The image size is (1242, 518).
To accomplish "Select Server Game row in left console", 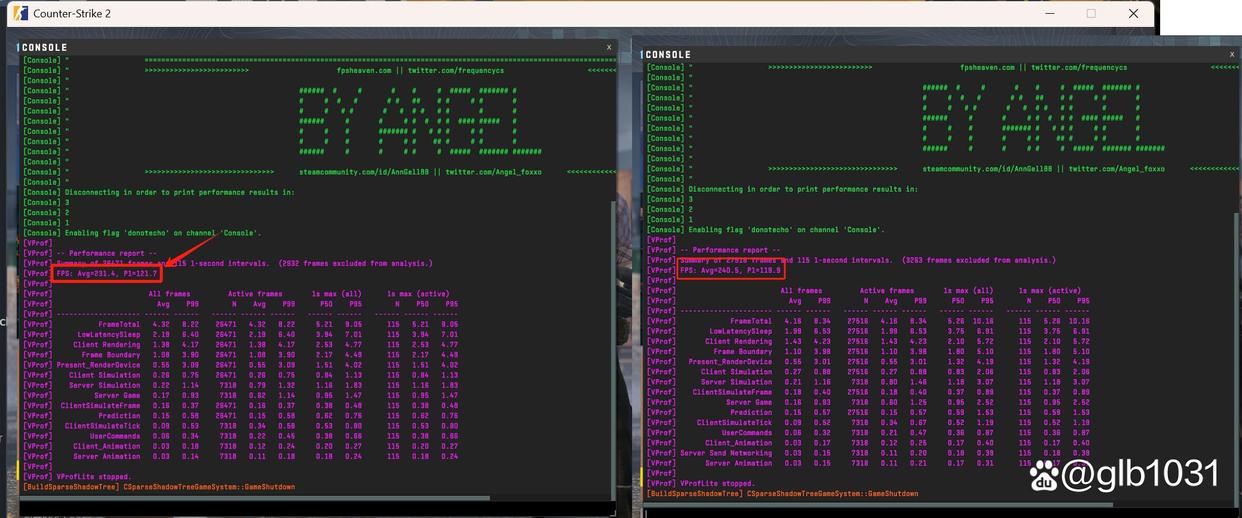I will [x=240, y=395].
